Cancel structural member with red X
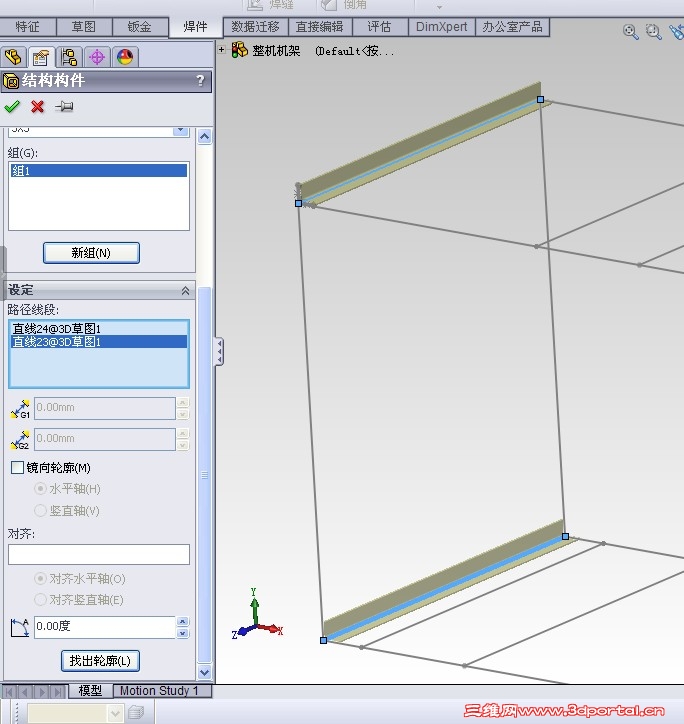The image size is (684, 724). [37, 107]
